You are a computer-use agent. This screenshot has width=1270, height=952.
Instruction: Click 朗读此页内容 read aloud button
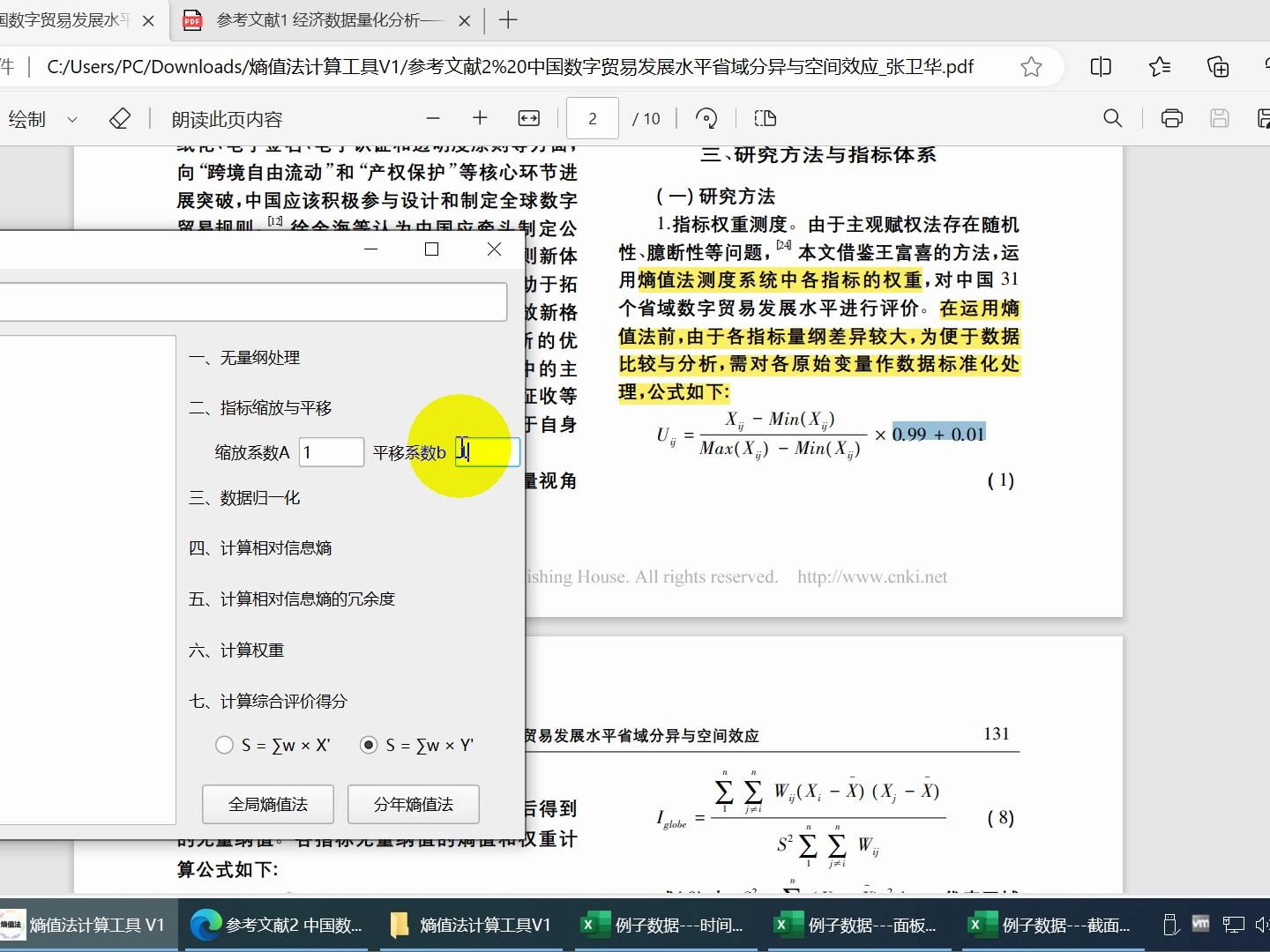(227, 119)
